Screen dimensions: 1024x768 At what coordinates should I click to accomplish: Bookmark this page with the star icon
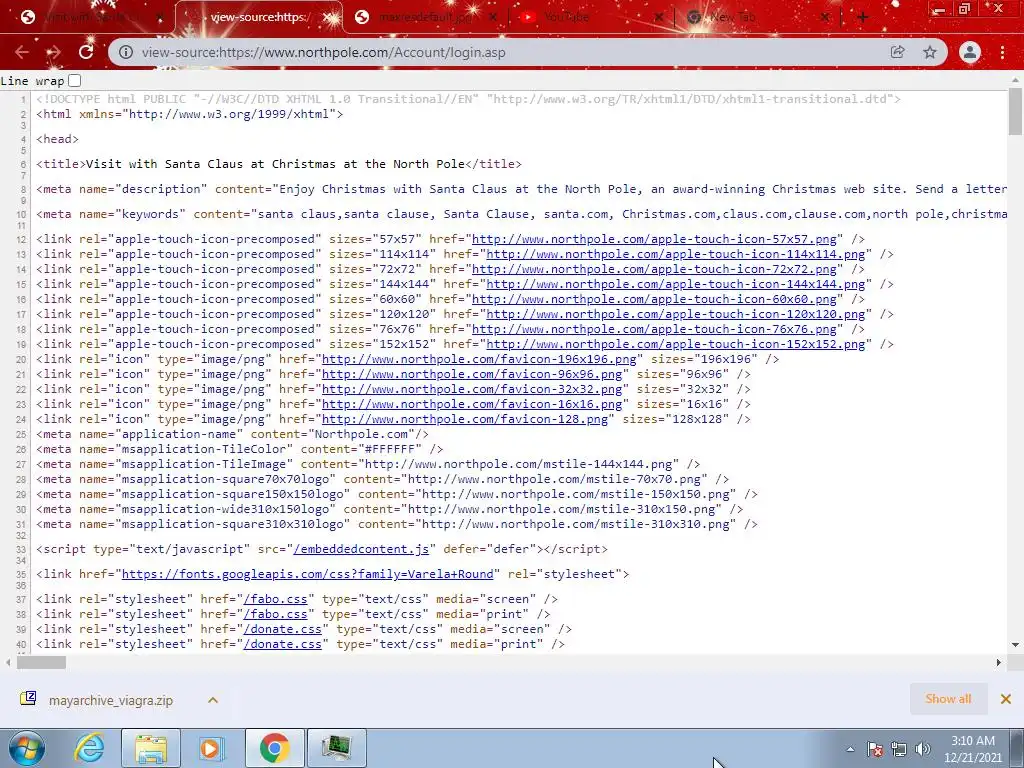[x=930, y=52]
